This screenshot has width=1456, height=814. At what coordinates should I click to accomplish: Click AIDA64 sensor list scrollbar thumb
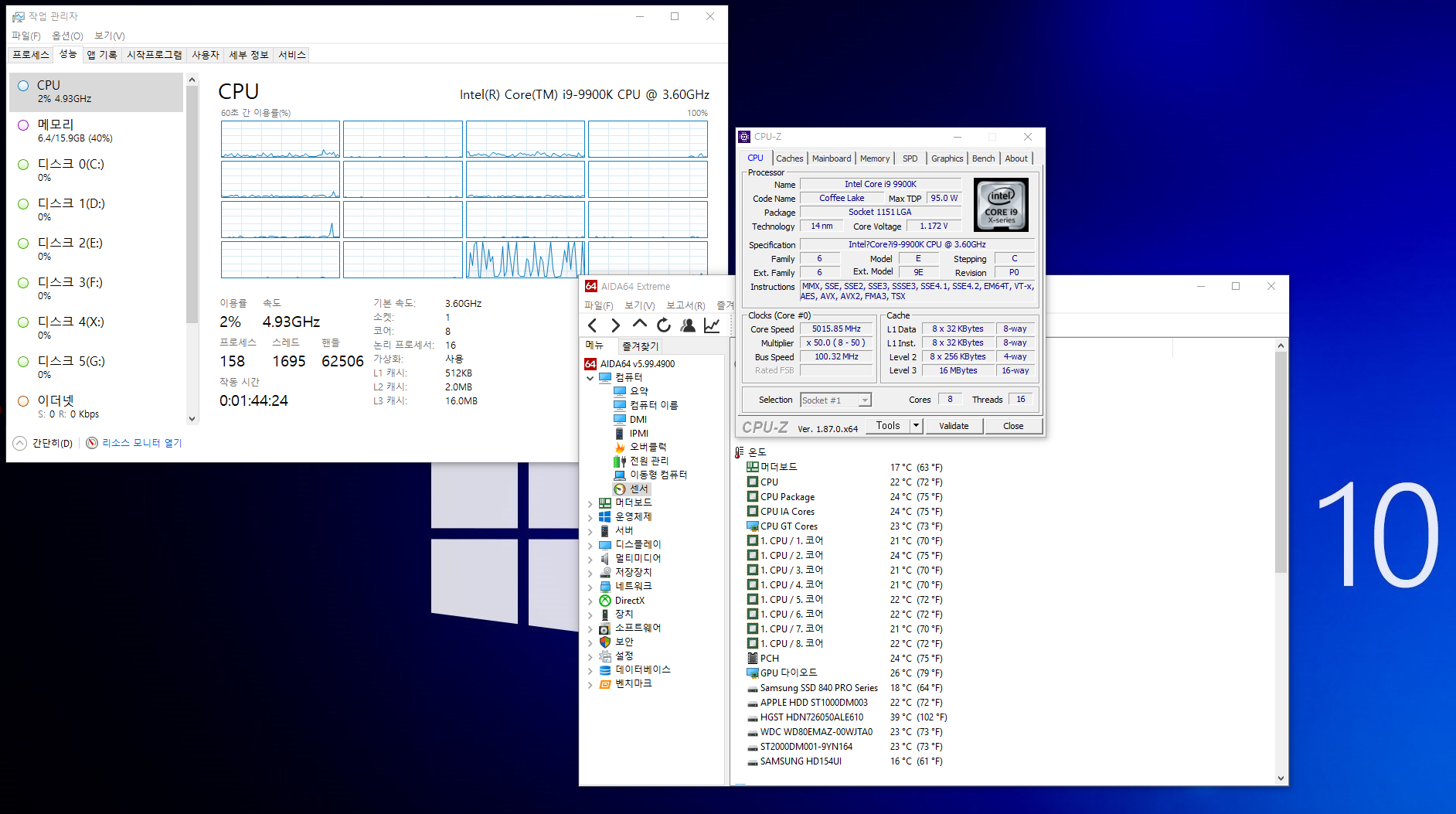[x=1281, y=462]
